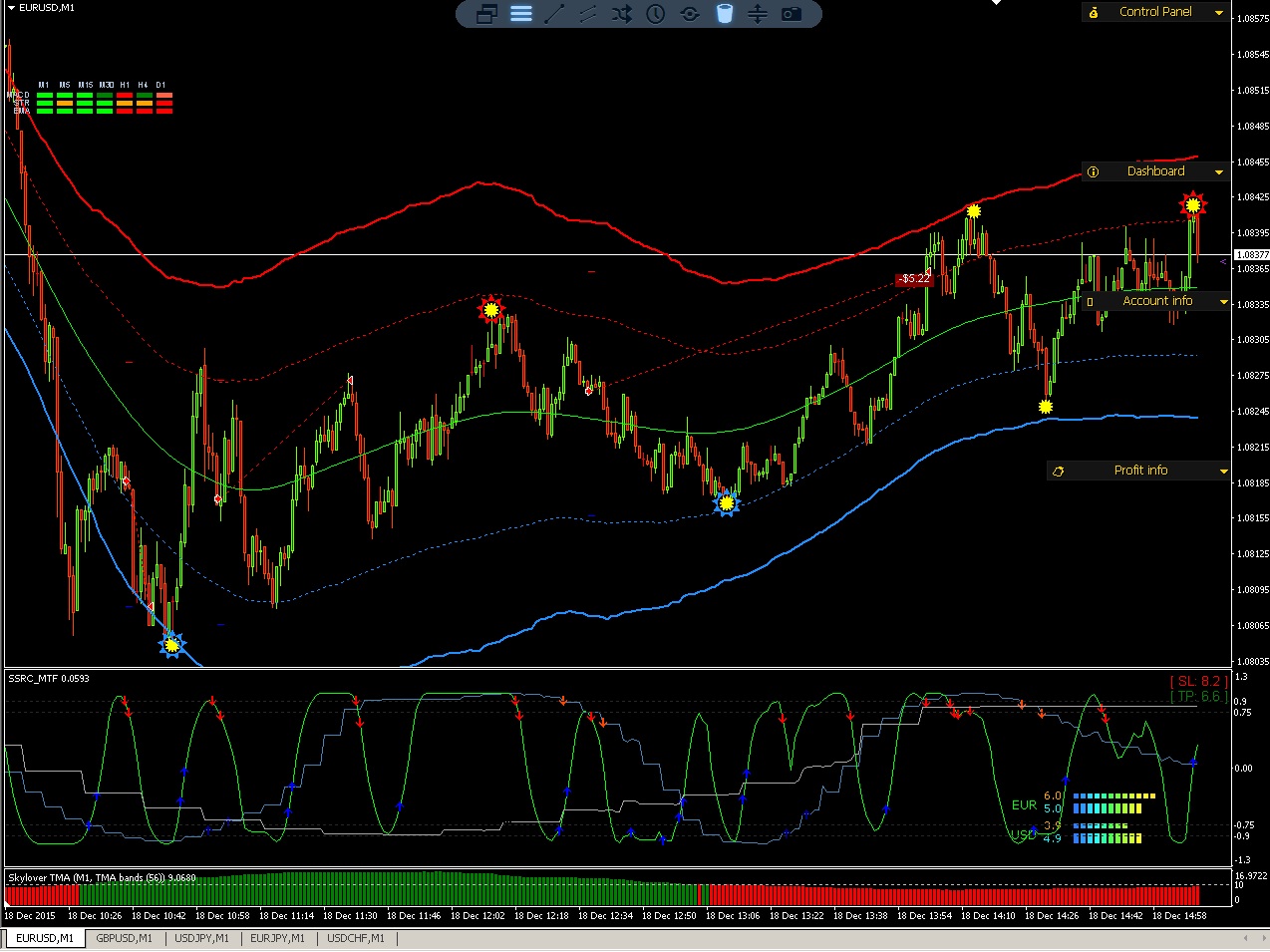This screenshot has height=952, width=1270.
Task: Click the yellow star at the 14:10 peak
Action: click(974, 211)
